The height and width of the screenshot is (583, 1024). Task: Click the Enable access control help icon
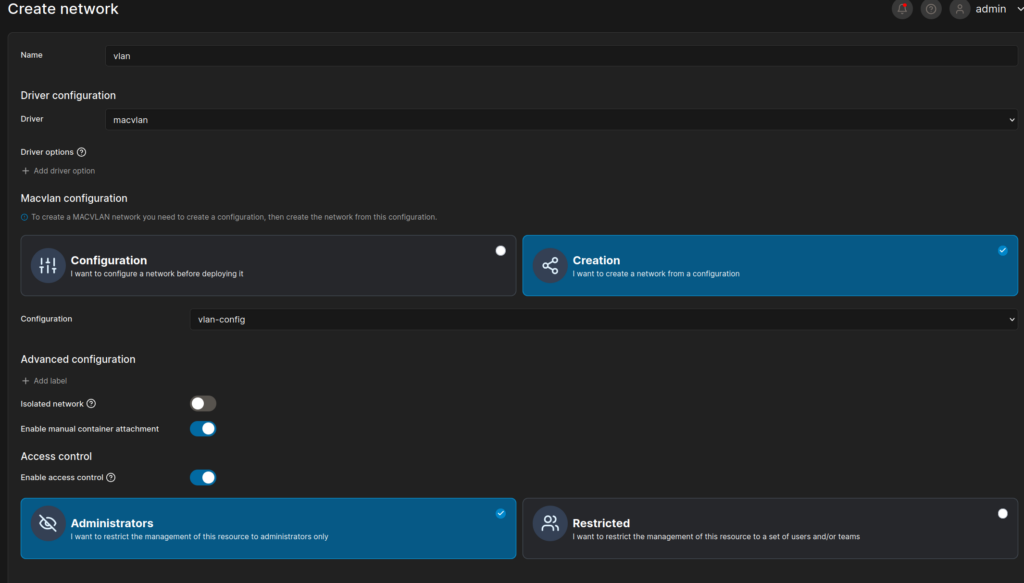(x=111, y=478)
